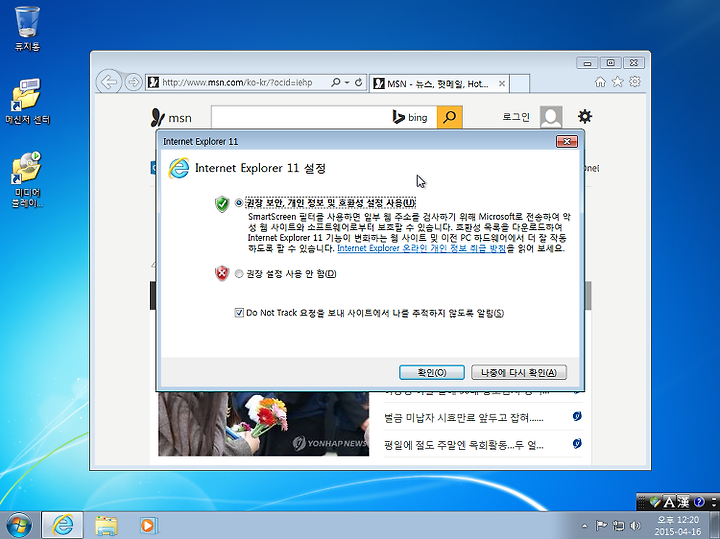Screen dimensions: 720x539
Task: Open MSN settings gear icon
Action: pyautogui.click(x=585, y=117)
